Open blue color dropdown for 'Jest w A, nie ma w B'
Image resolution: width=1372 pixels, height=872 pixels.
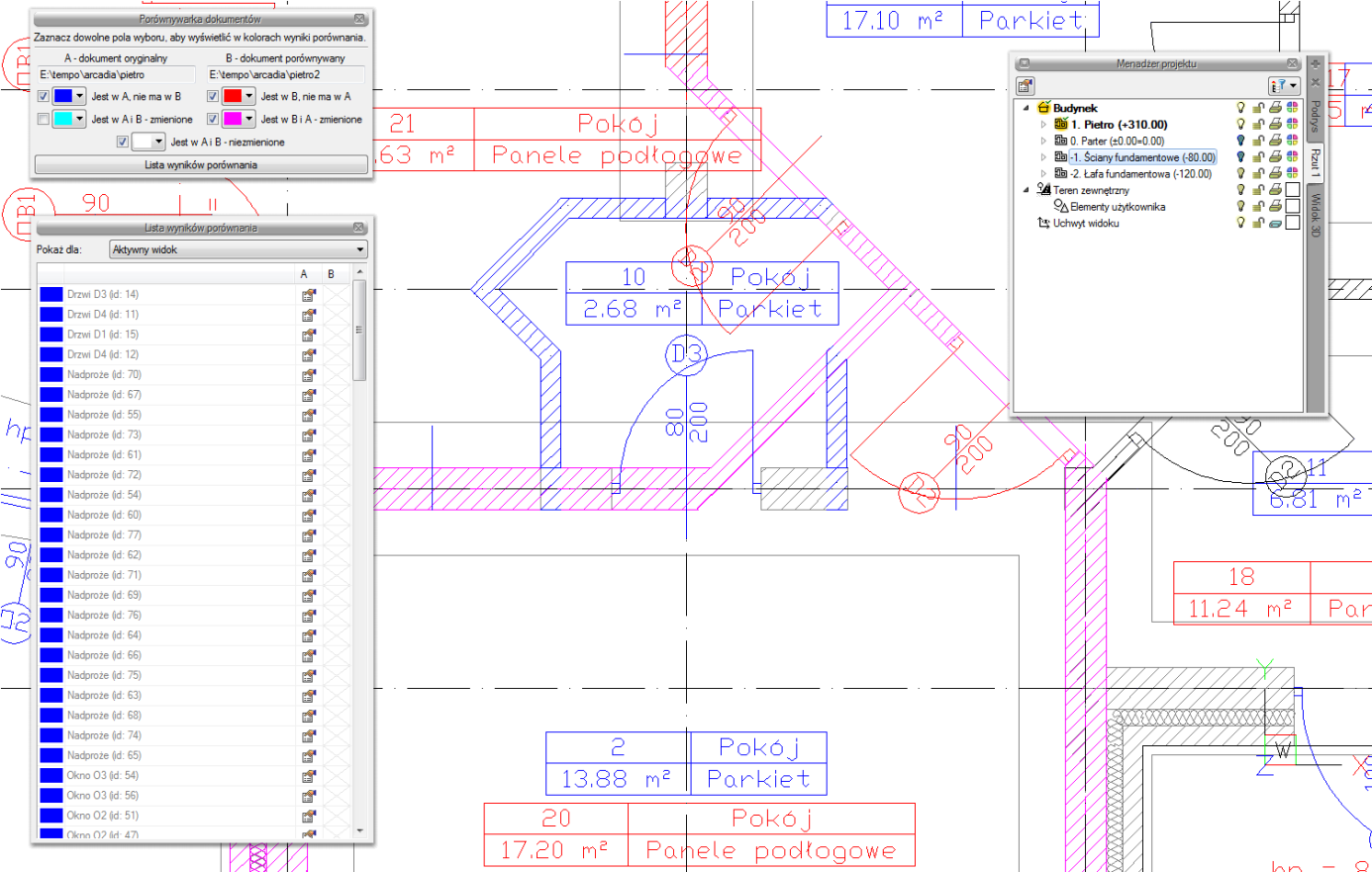point(69,96)
